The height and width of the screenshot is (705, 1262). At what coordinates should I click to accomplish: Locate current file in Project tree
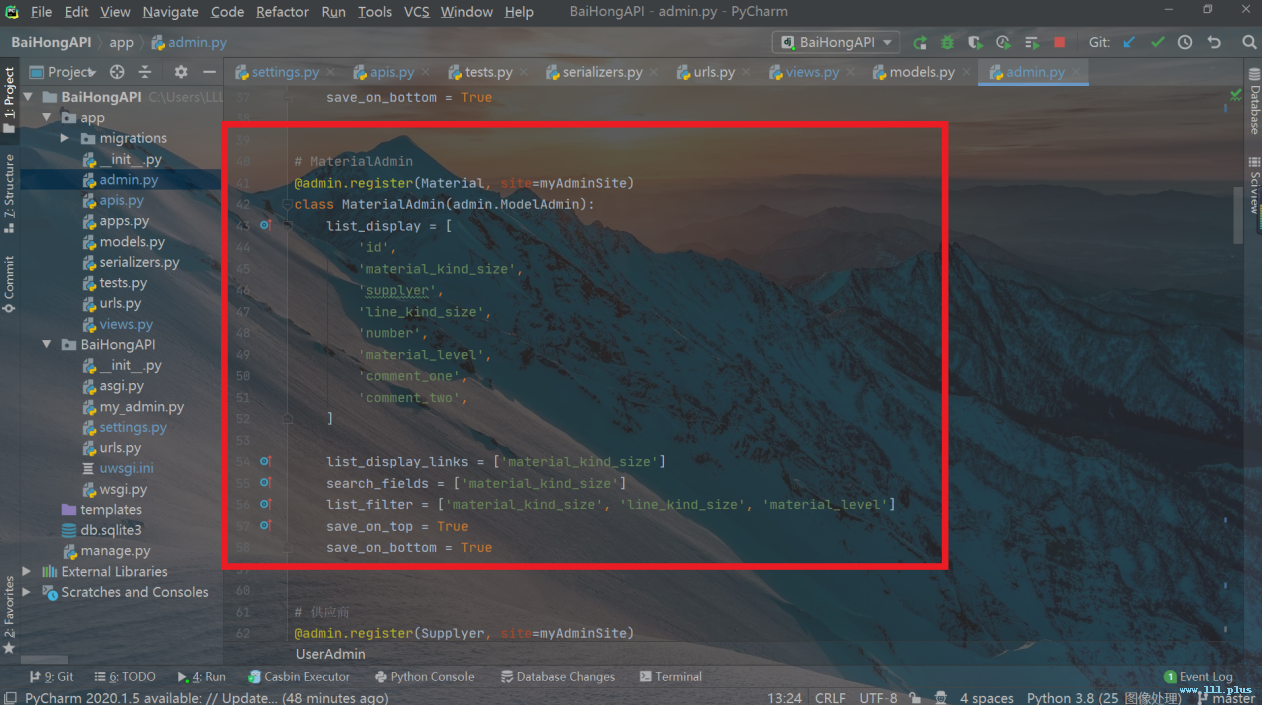[117, 72]
